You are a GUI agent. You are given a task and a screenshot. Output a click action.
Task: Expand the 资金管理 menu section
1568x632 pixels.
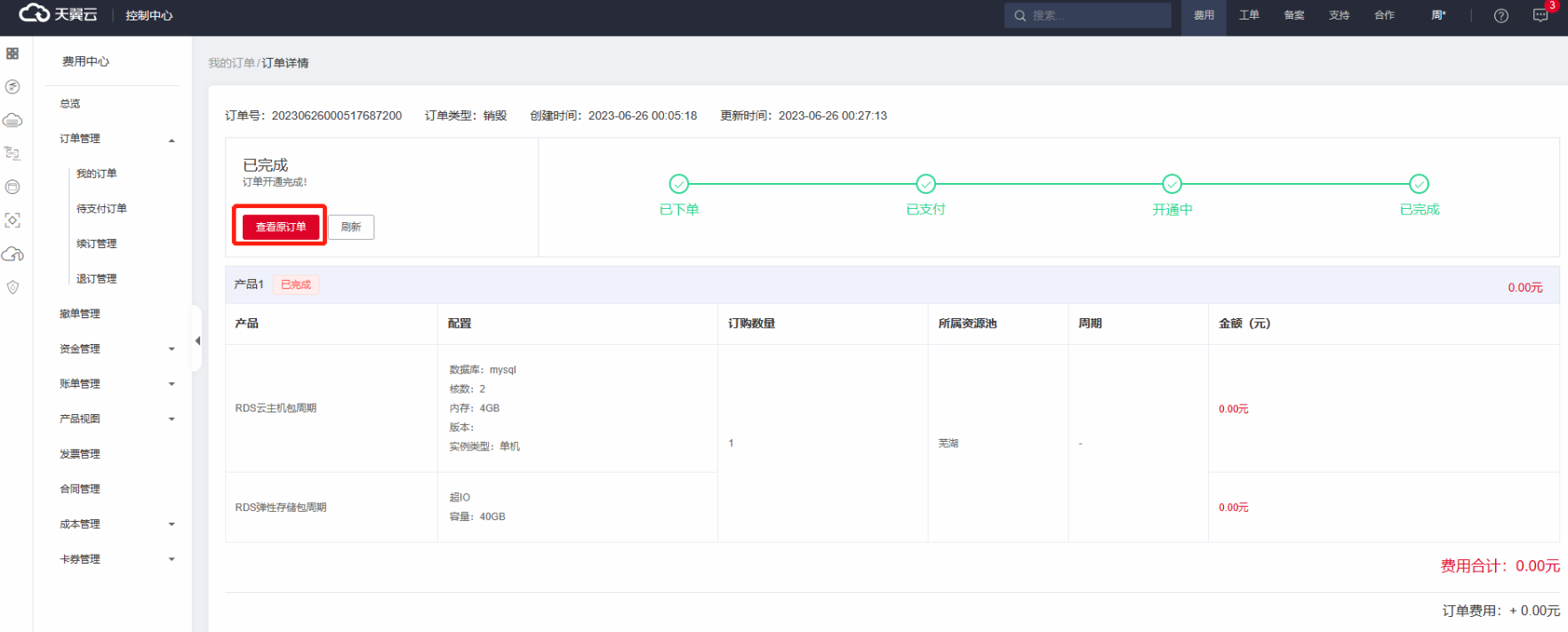[172, 349]
